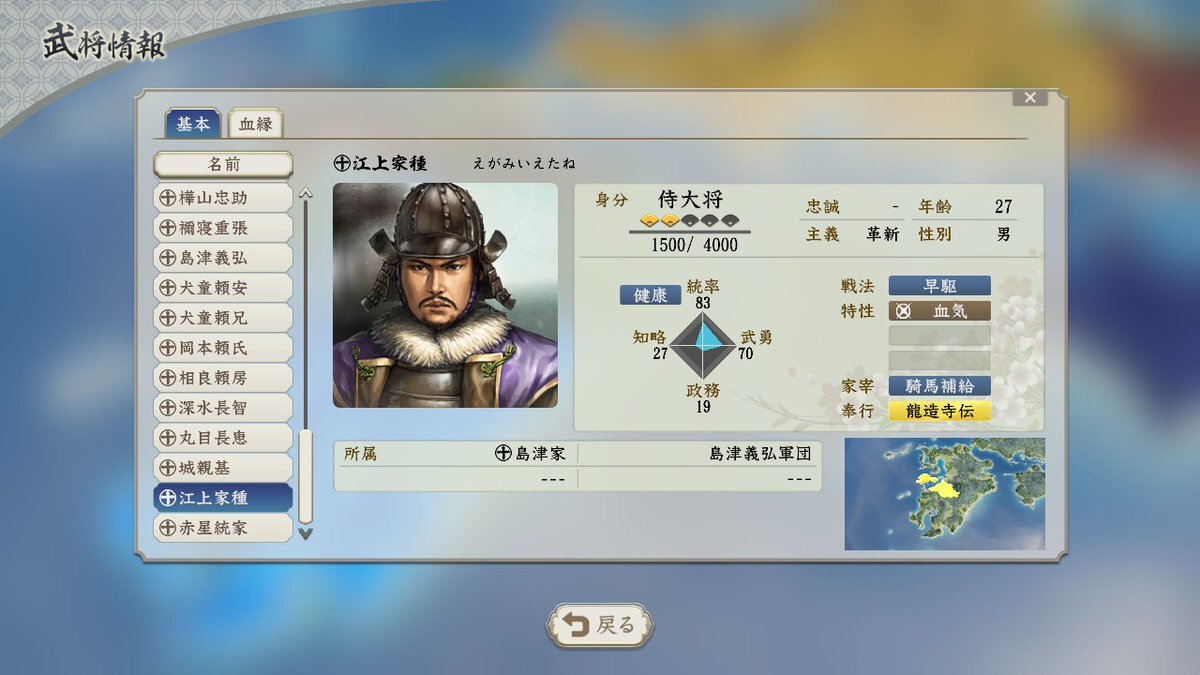Click the clan crest icon beside 樺山忠助
Screen dimensions: 1200x675
click(167, 198)
